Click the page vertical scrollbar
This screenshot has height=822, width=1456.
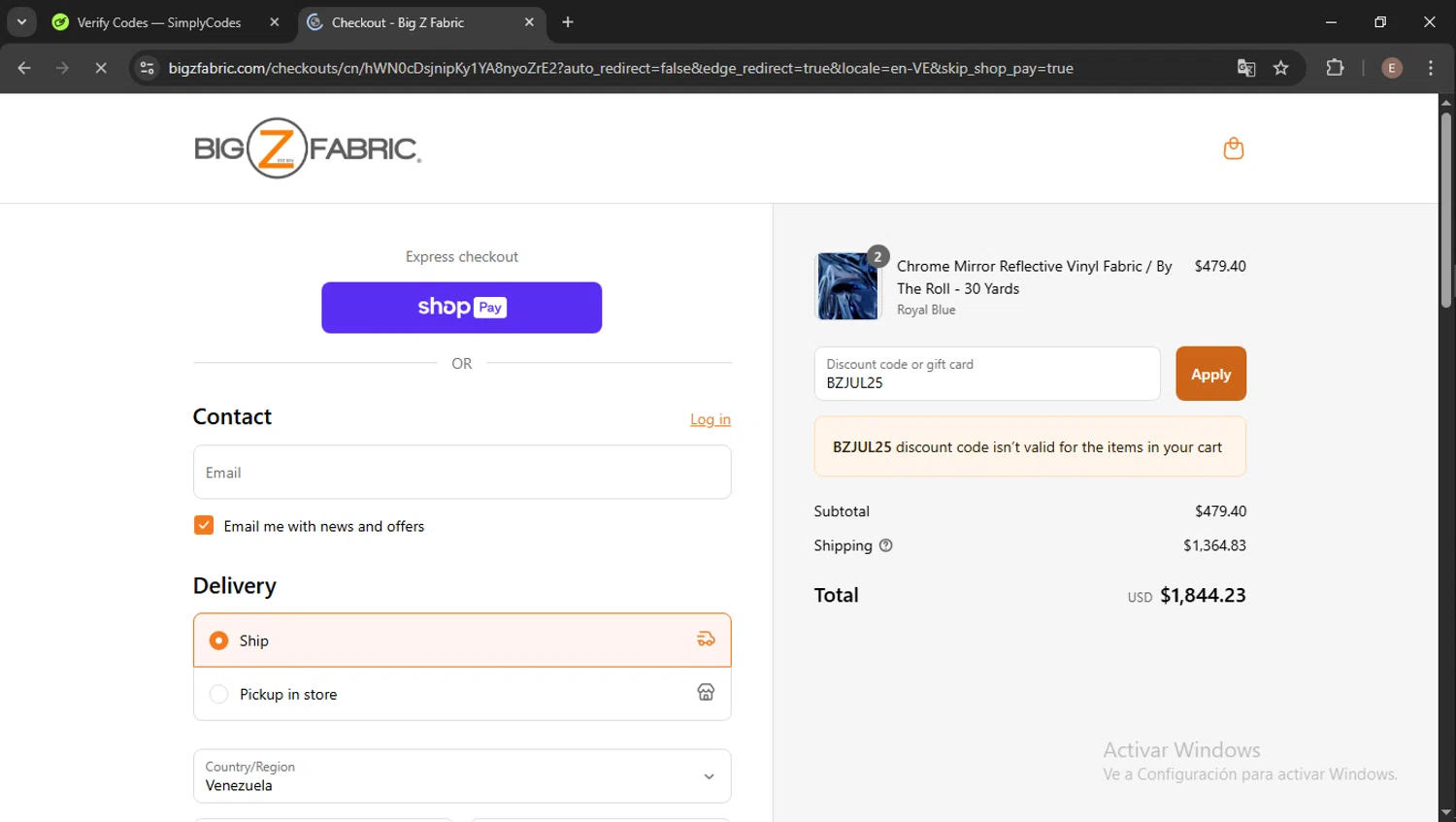[x=1446, y=210]
